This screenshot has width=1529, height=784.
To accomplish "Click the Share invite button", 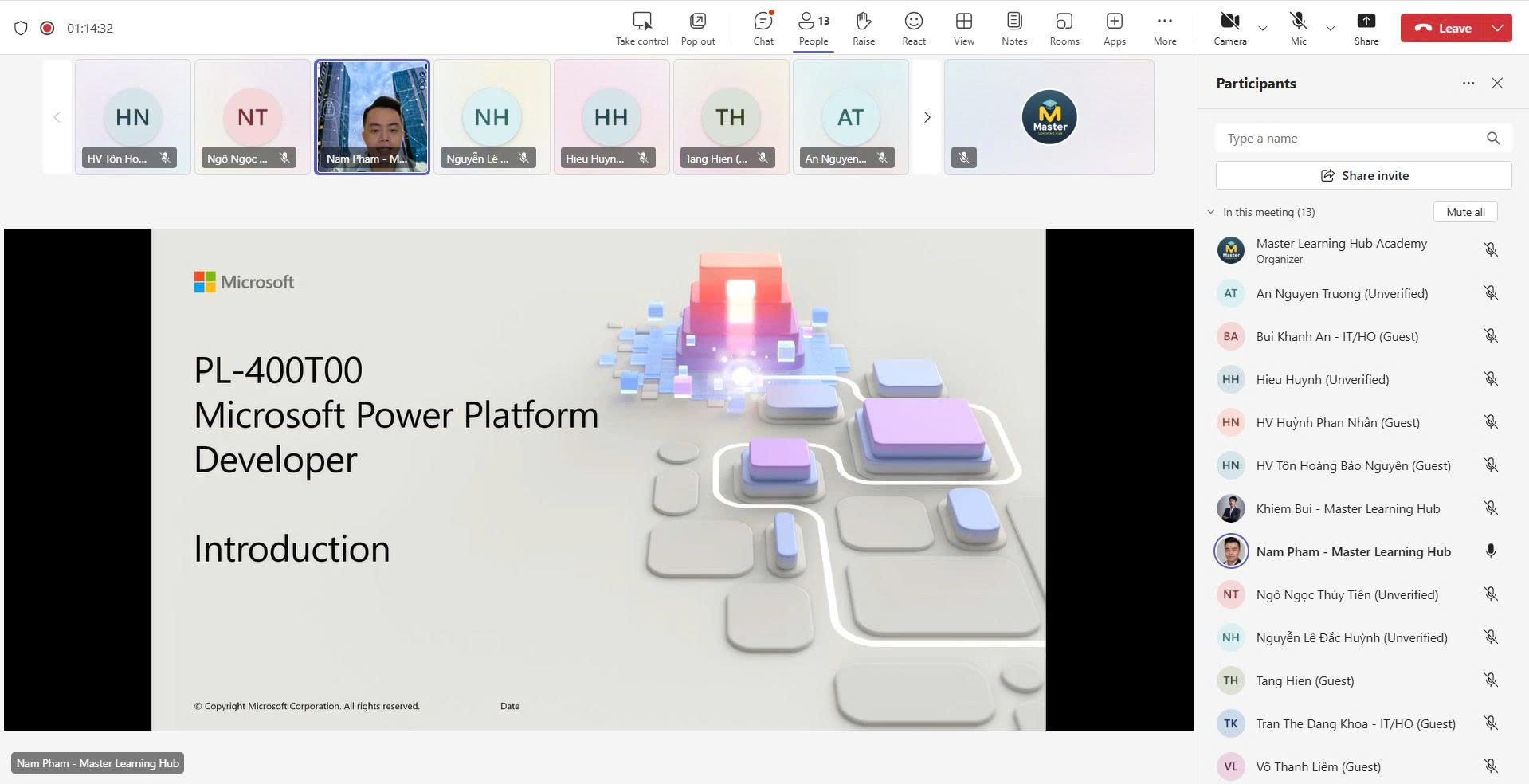I will tap(1363, 175).
